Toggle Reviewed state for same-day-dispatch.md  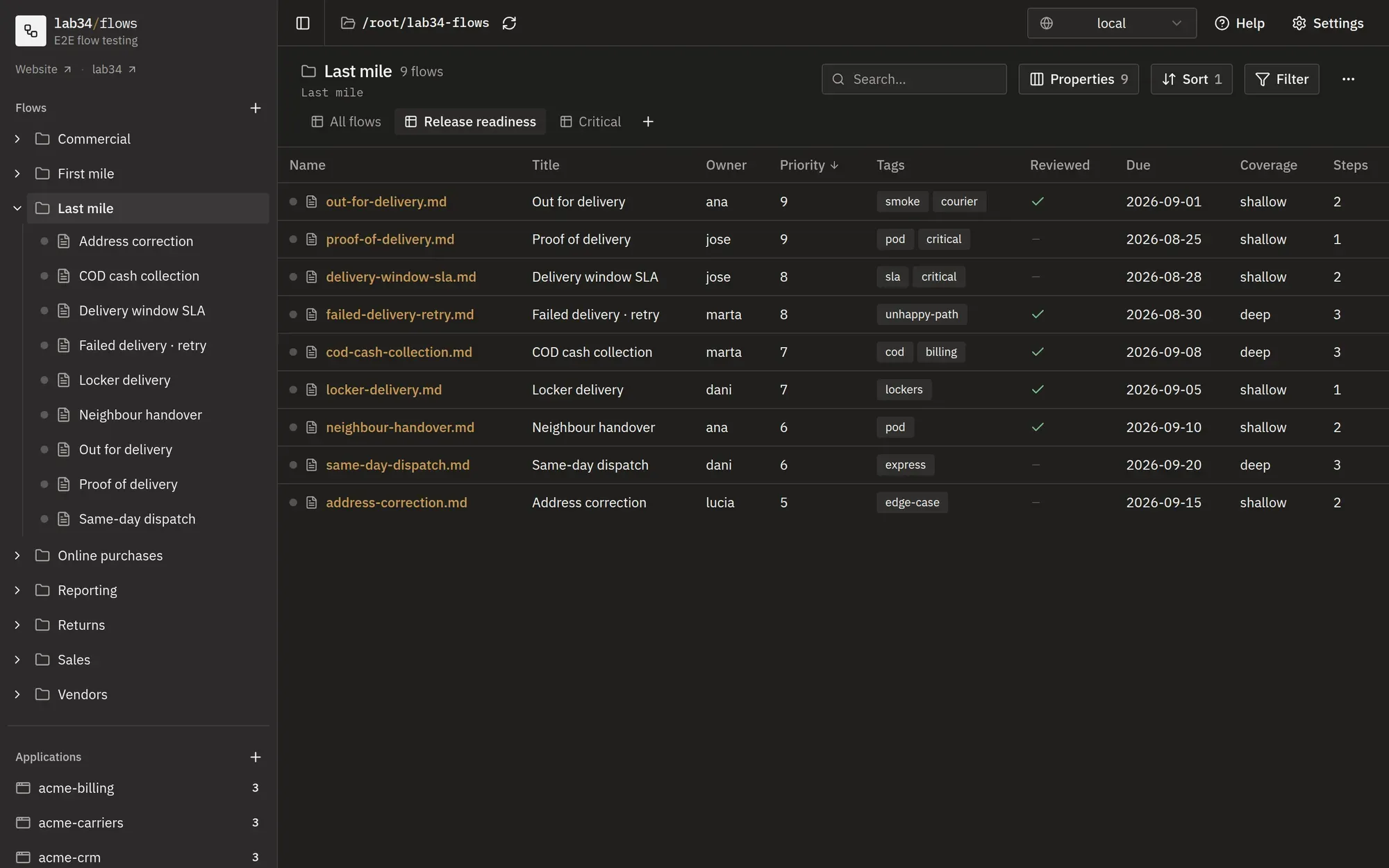(x=1035, y=465)
